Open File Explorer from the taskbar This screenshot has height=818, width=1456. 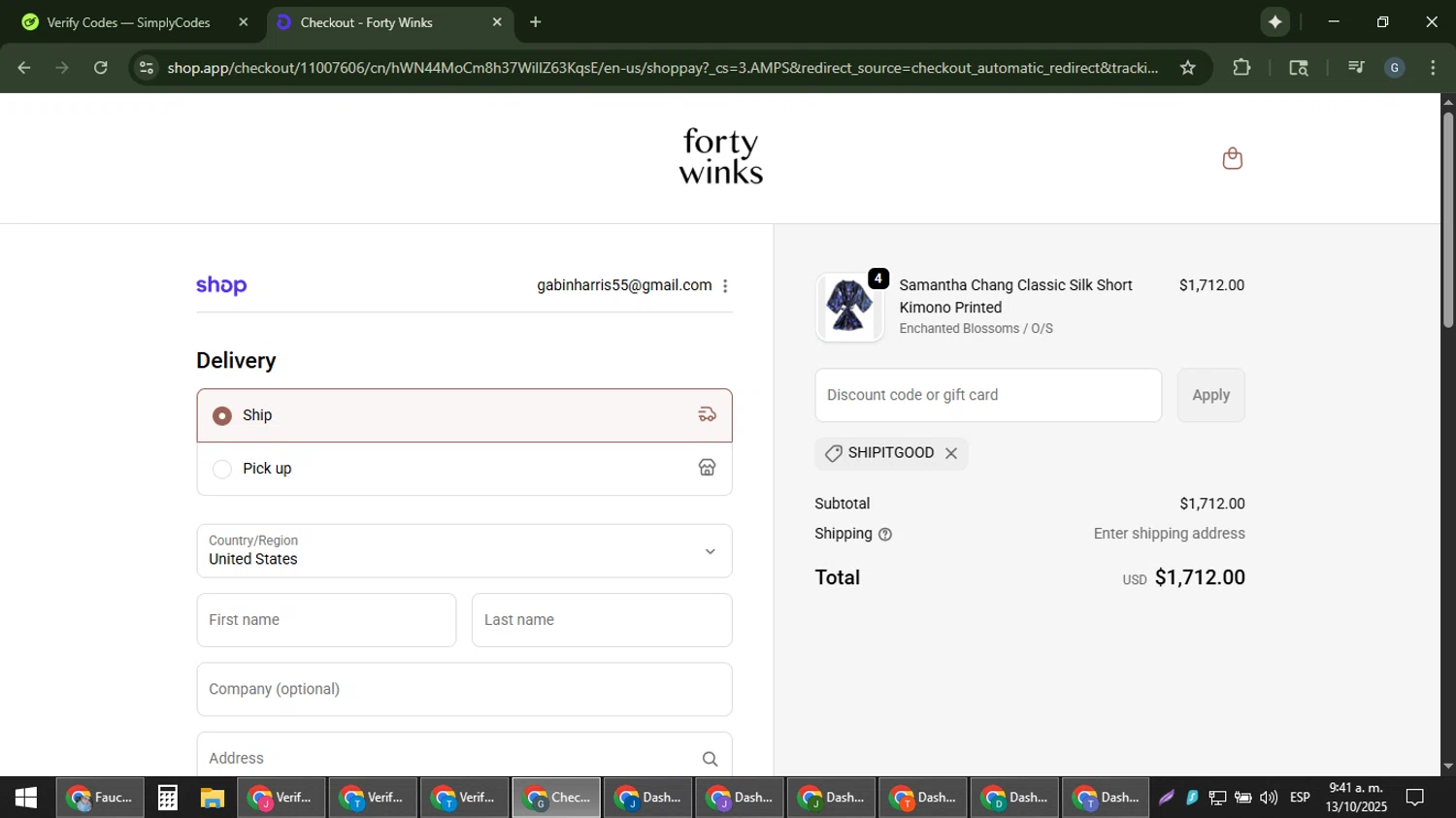212,798
